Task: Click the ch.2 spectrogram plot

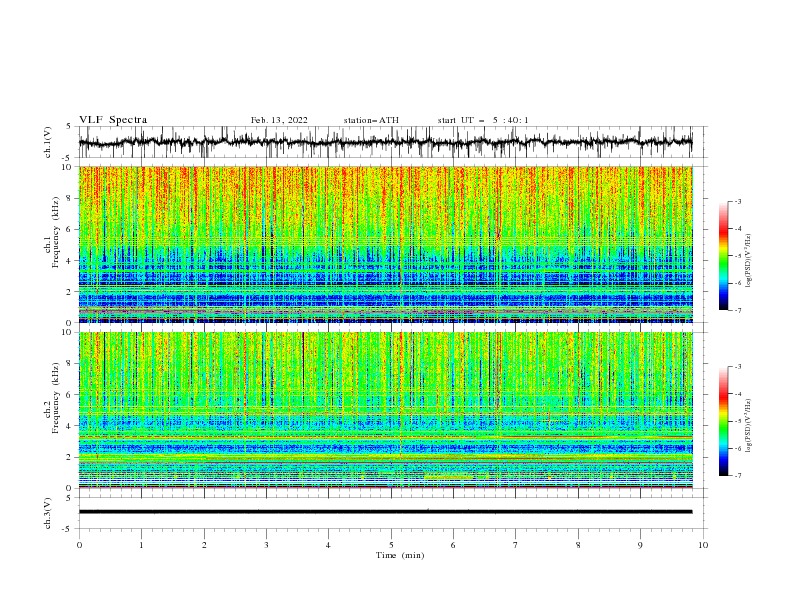Action: click(x=385, y=410)
